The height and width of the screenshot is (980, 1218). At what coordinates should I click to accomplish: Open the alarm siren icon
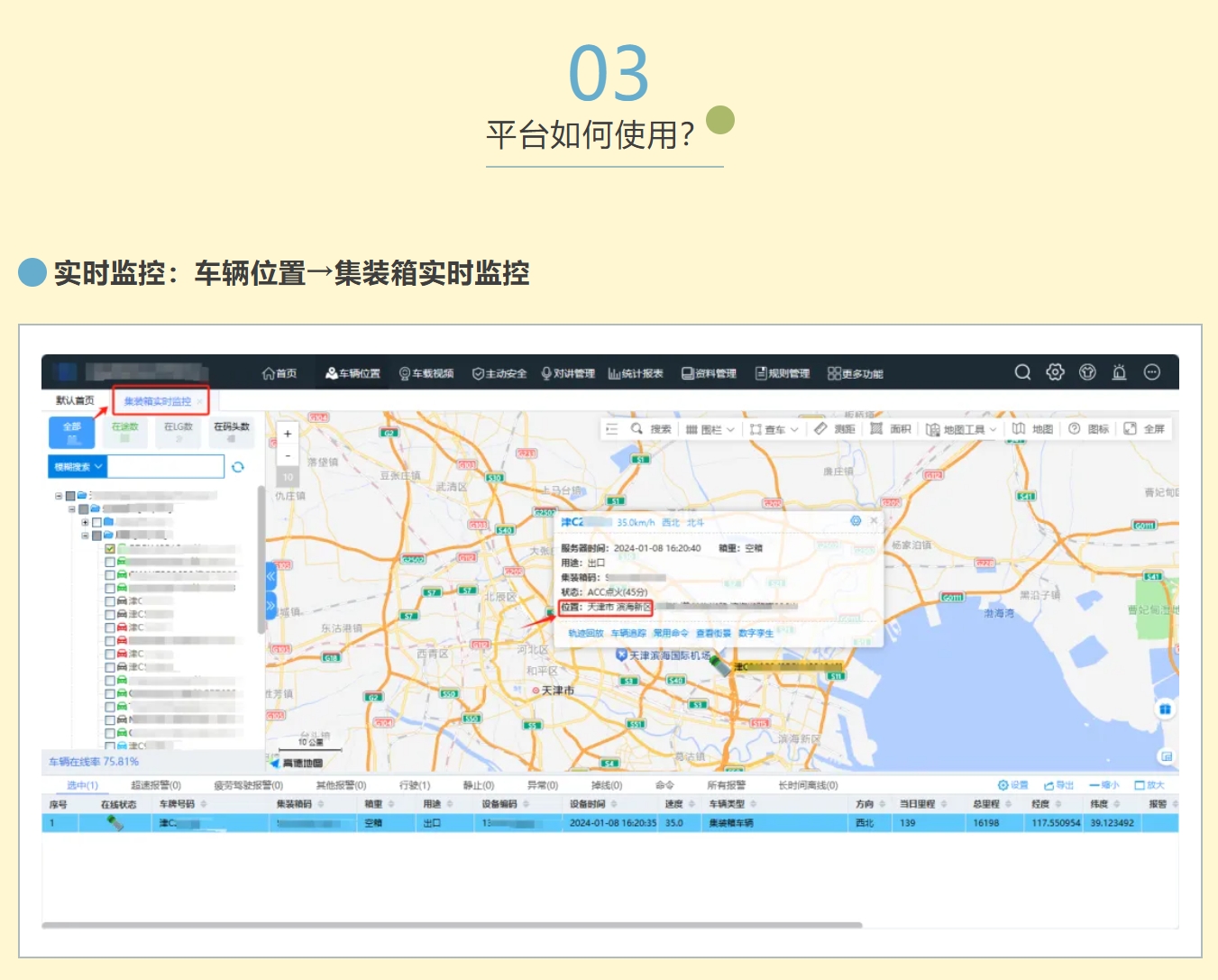click(x=1119, y=372)
